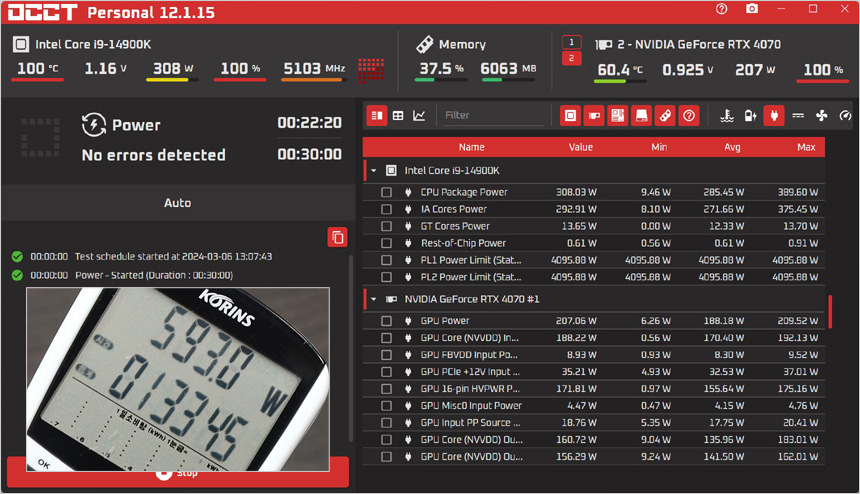Filter by current (dashed line) sensors
Image resolution: width=860 pixels, height=494 pixels.
pos(798,116)
